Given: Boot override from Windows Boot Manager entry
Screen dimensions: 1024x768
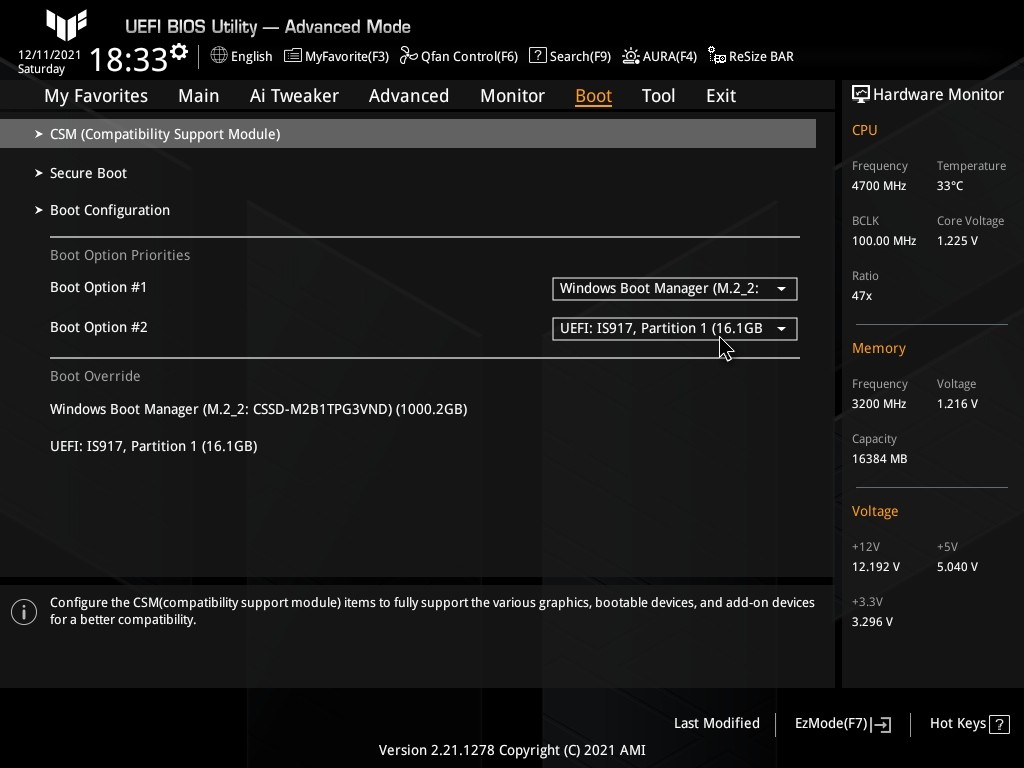Looking at the screenshot, I should click(258, 409).
